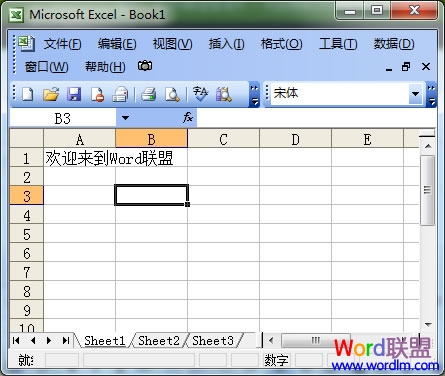Expand Formatting toolbar options chevron
The height and width of the screenshot is (376, 445).
432,95
